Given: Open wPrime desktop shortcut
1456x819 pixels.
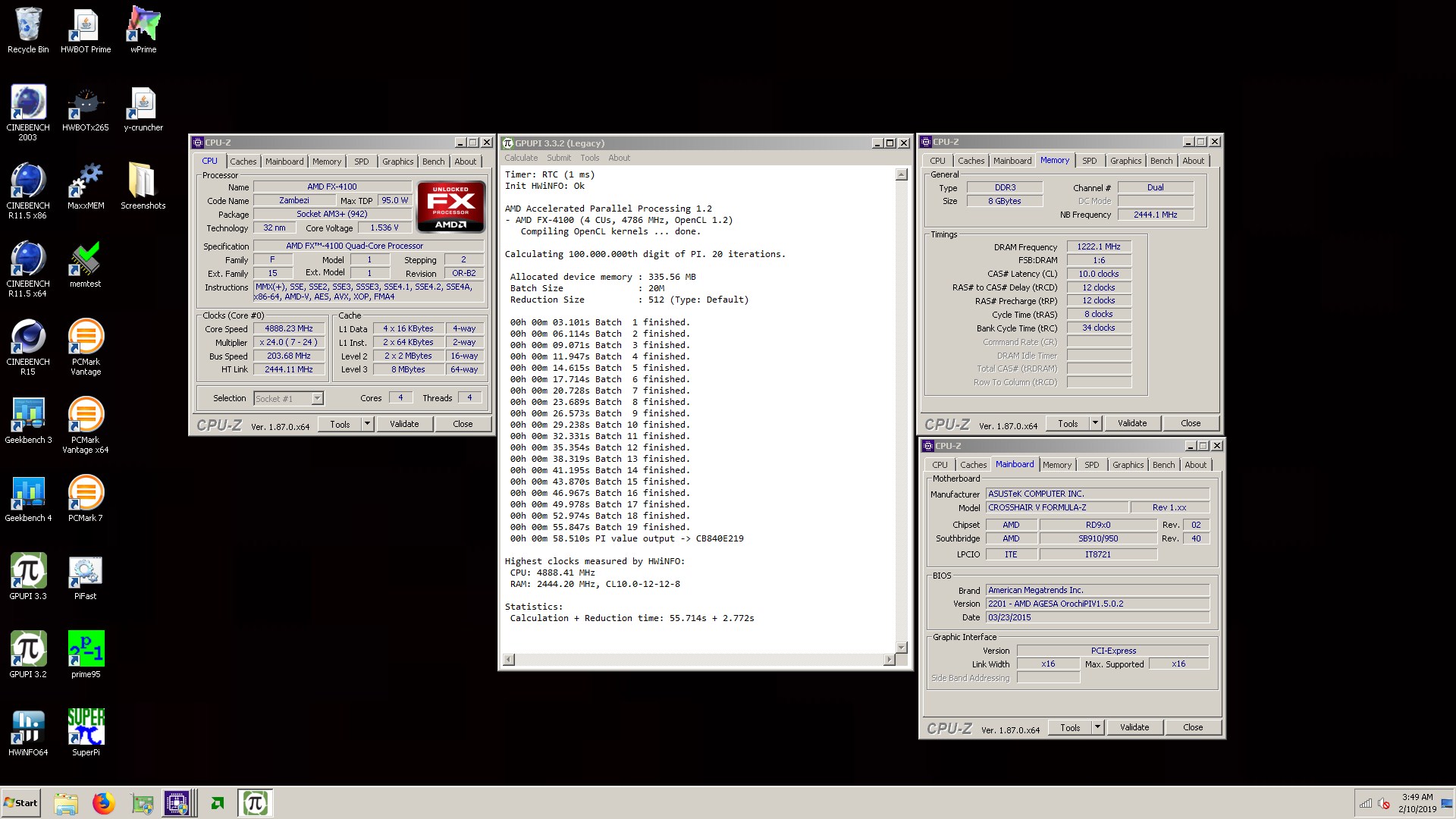Looking at the screenshot, I should point(143,30).
